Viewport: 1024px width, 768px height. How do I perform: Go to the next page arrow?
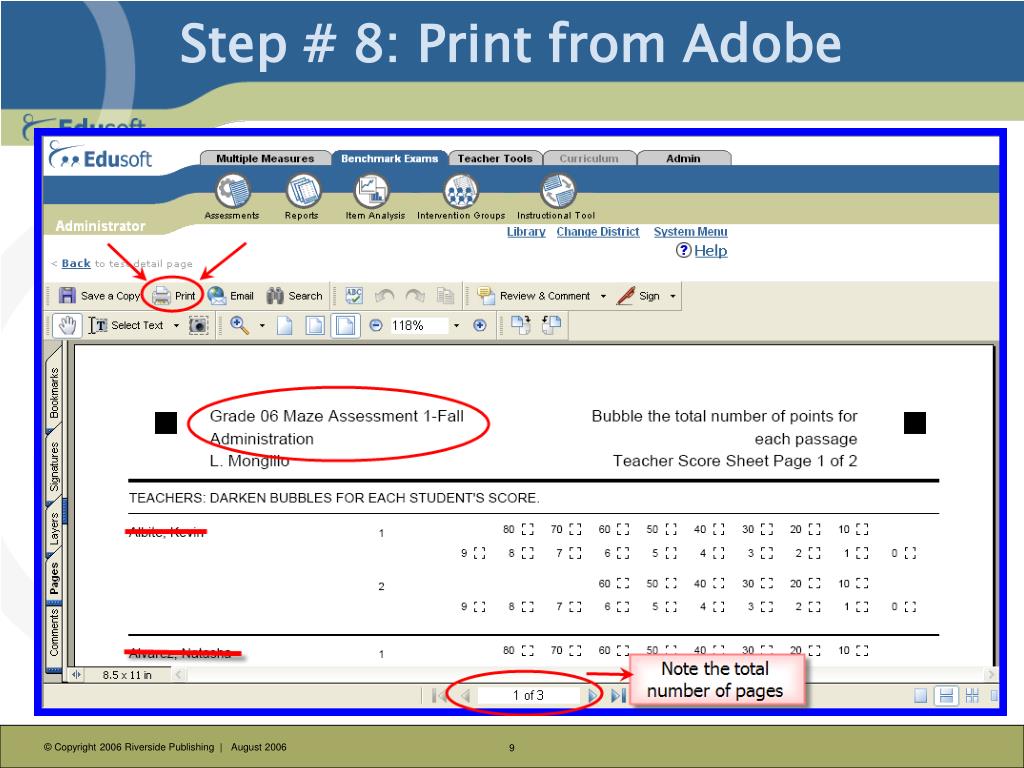[592, 696]
